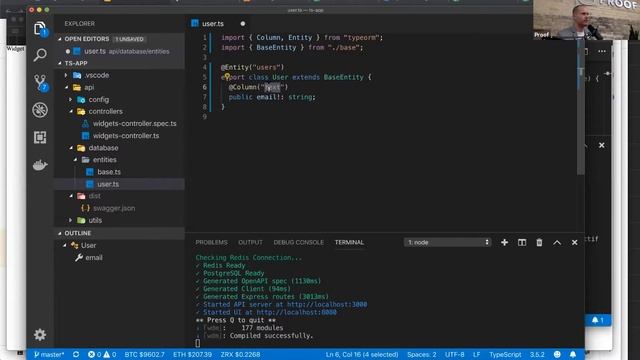Change language mode TypeScript
Screen dimensions: 640x360
505,354
